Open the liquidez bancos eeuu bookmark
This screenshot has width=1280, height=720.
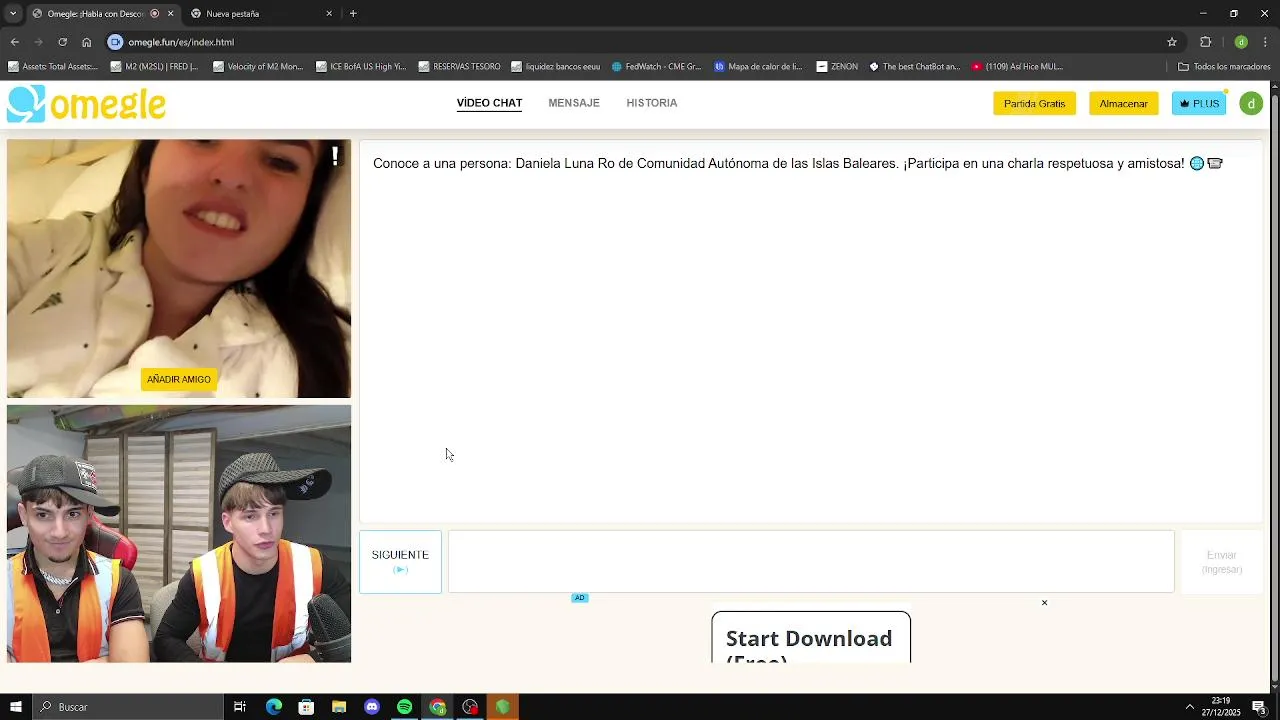point(555,67)
